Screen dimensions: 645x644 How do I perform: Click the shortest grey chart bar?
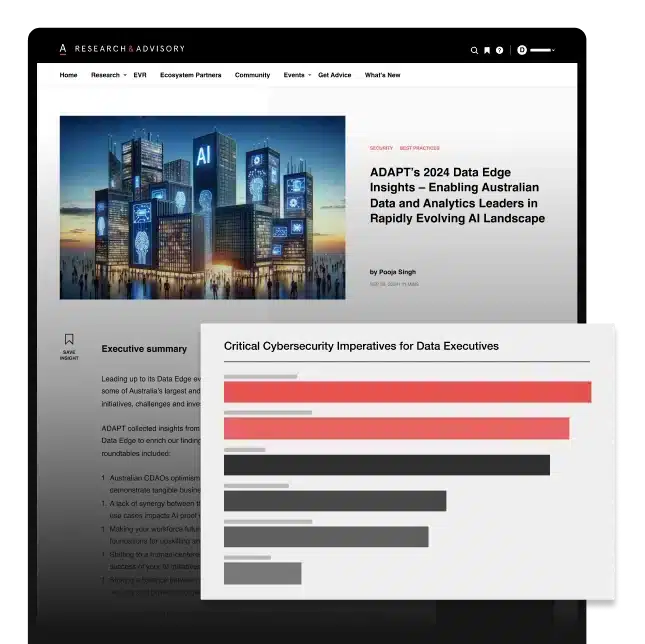click(x=262, y=574)
